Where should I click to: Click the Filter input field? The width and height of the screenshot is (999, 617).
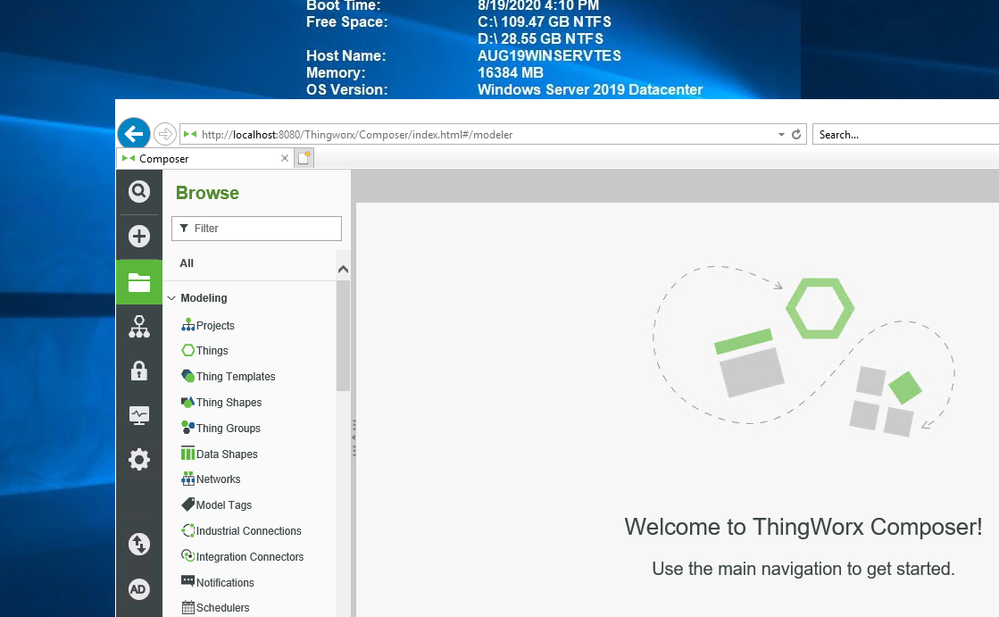[257, 228]
